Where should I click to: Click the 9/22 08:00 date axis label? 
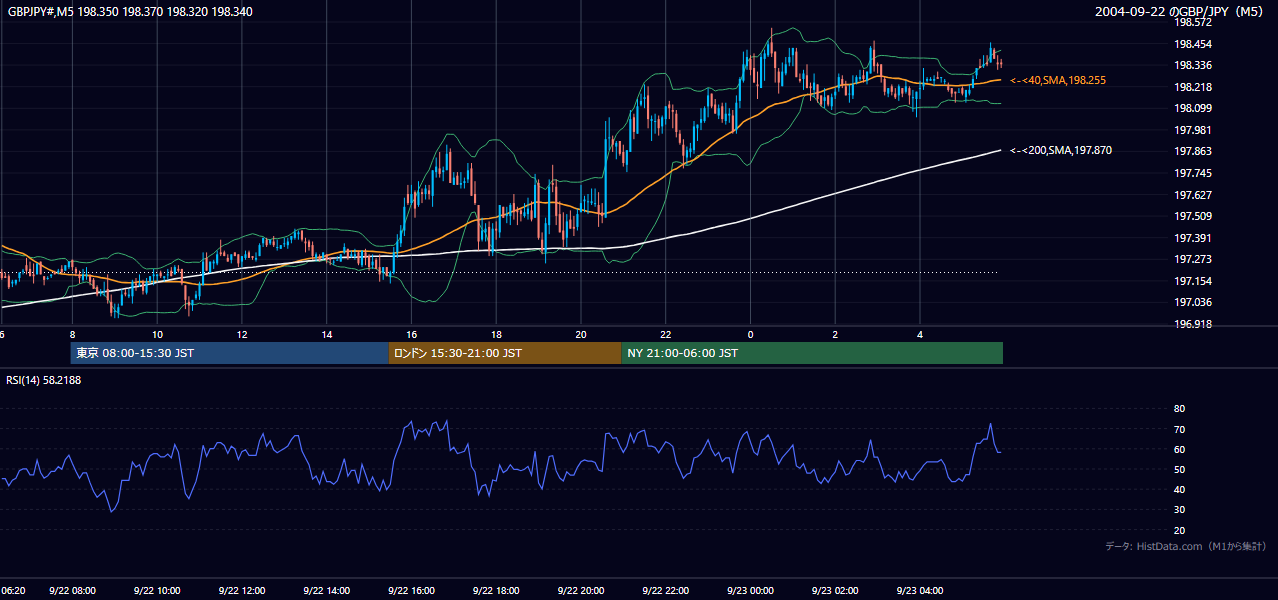(x=72, y=591)
